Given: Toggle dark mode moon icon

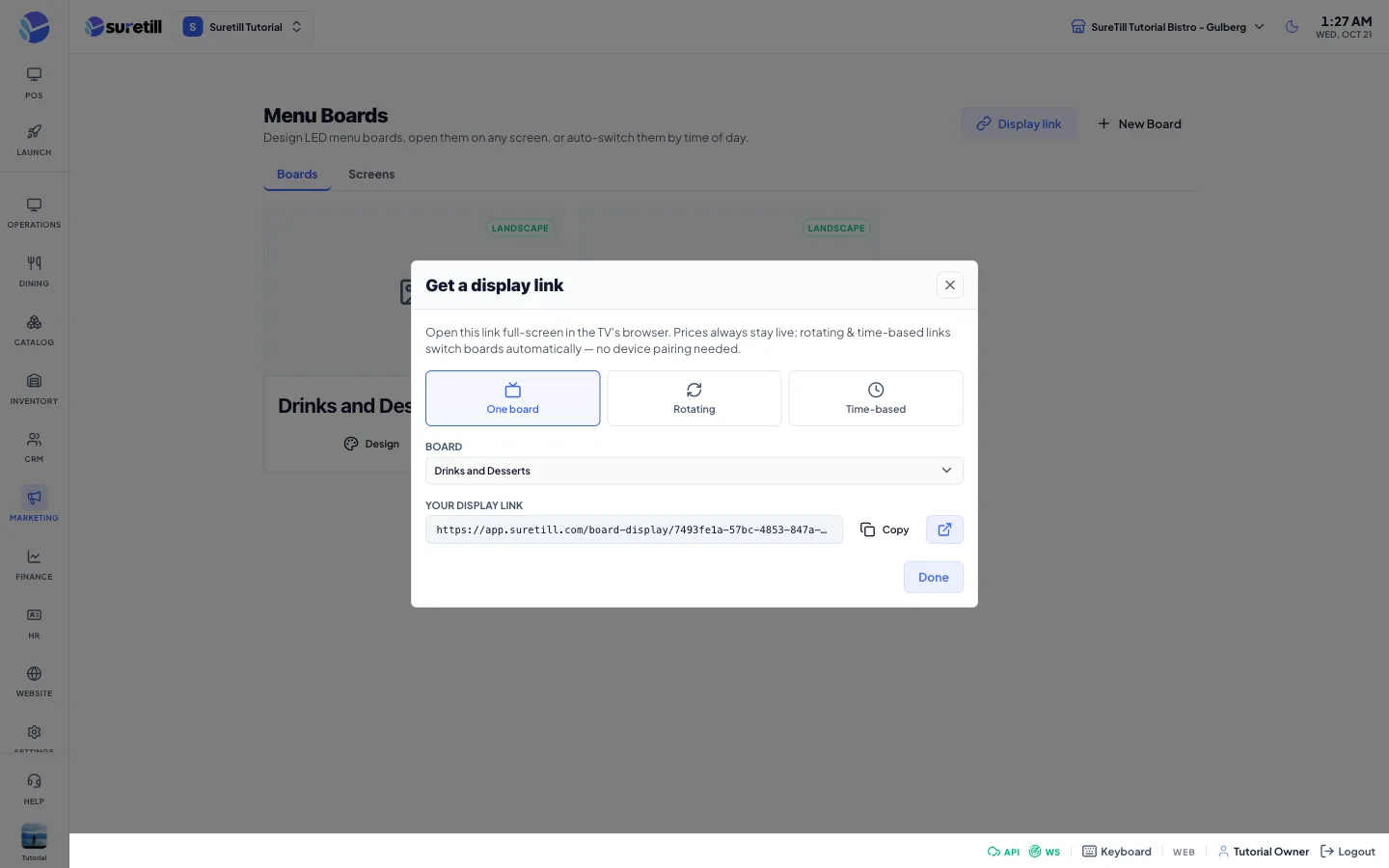Looking at the screenshot, I should [1292, 27].
